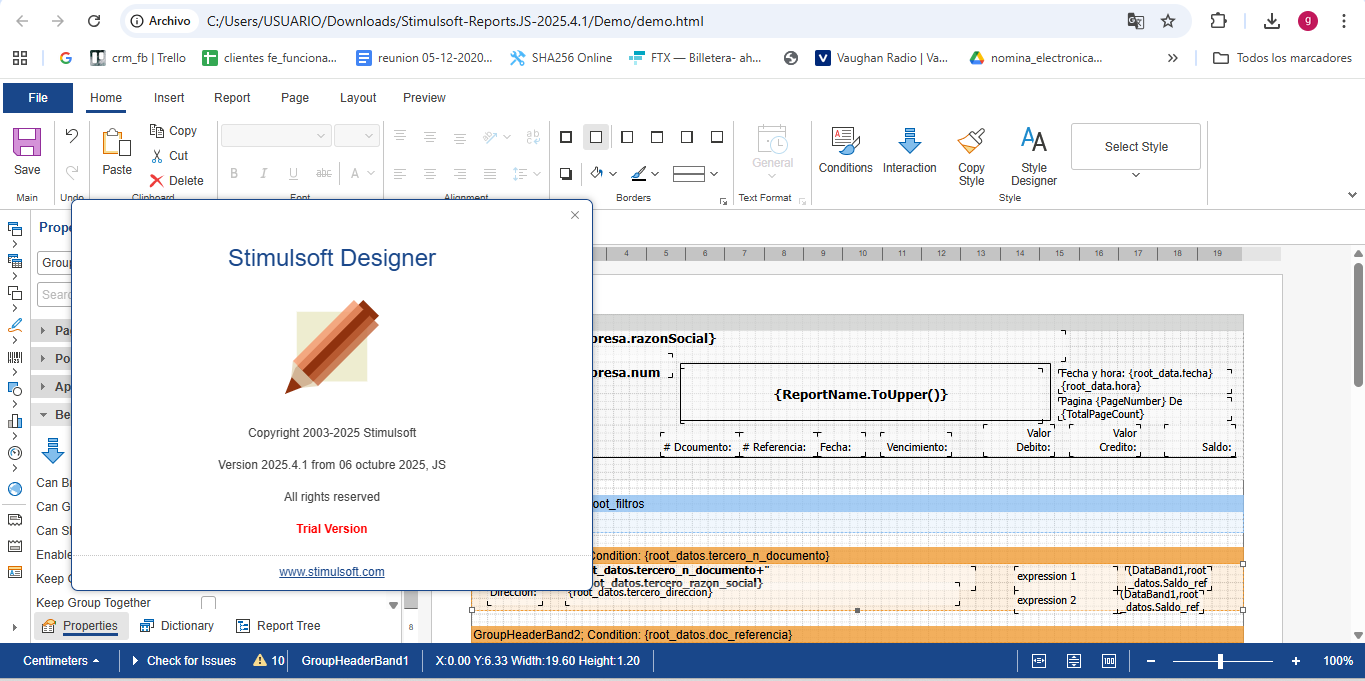Activate the Copy Style brush
Image resolution: width=1365 pixels, height=681 pixels.
971,142
